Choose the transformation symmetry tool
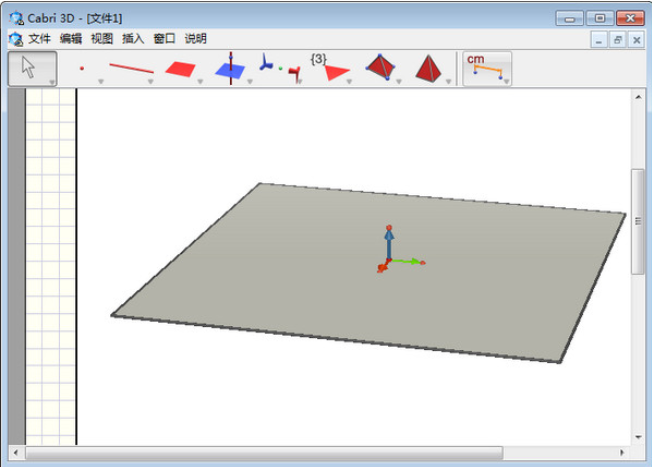652x467 pixels. point(279,68)
